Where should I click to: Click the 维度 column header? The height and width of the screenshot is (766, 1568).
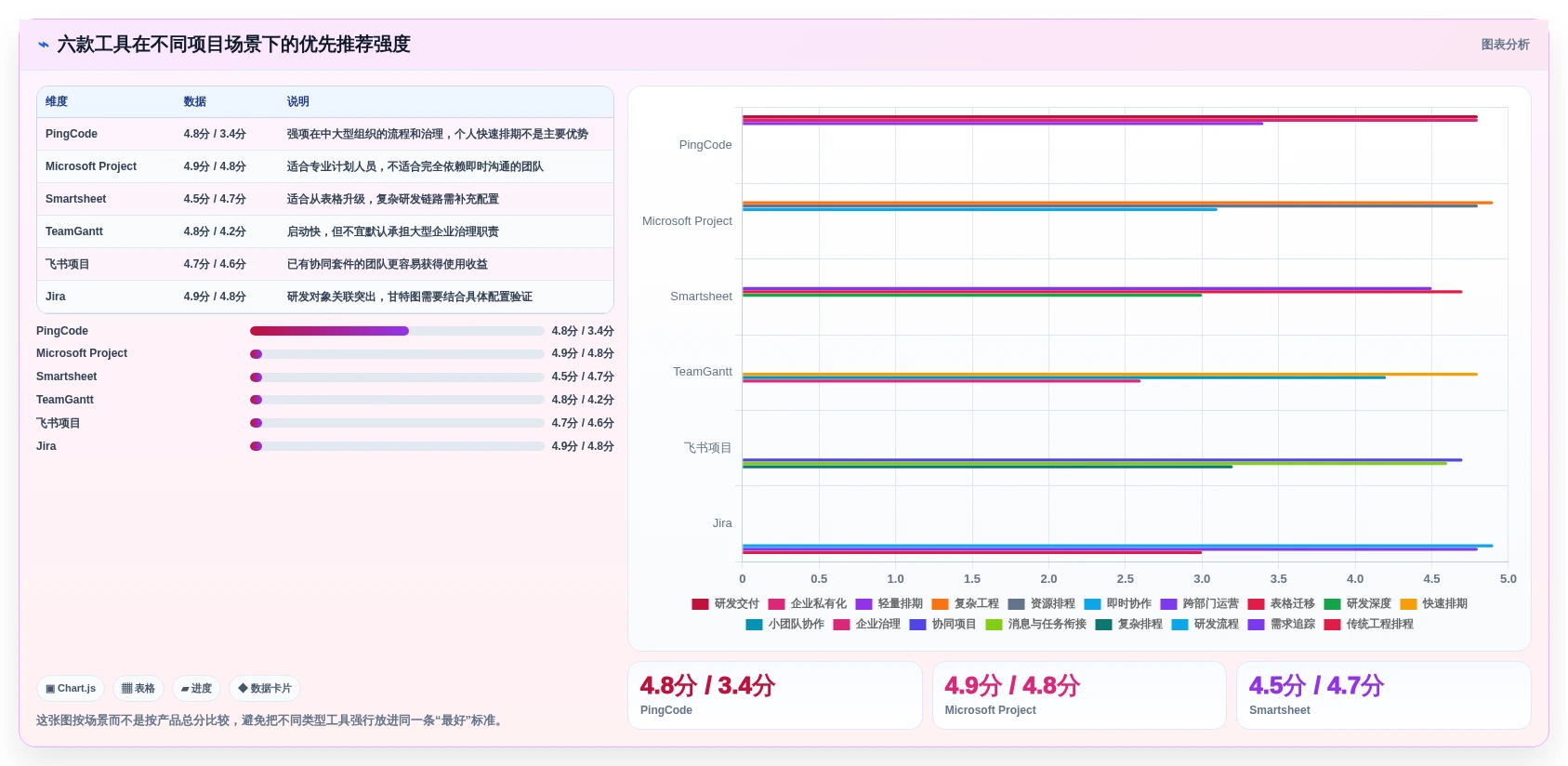point(57,102)
